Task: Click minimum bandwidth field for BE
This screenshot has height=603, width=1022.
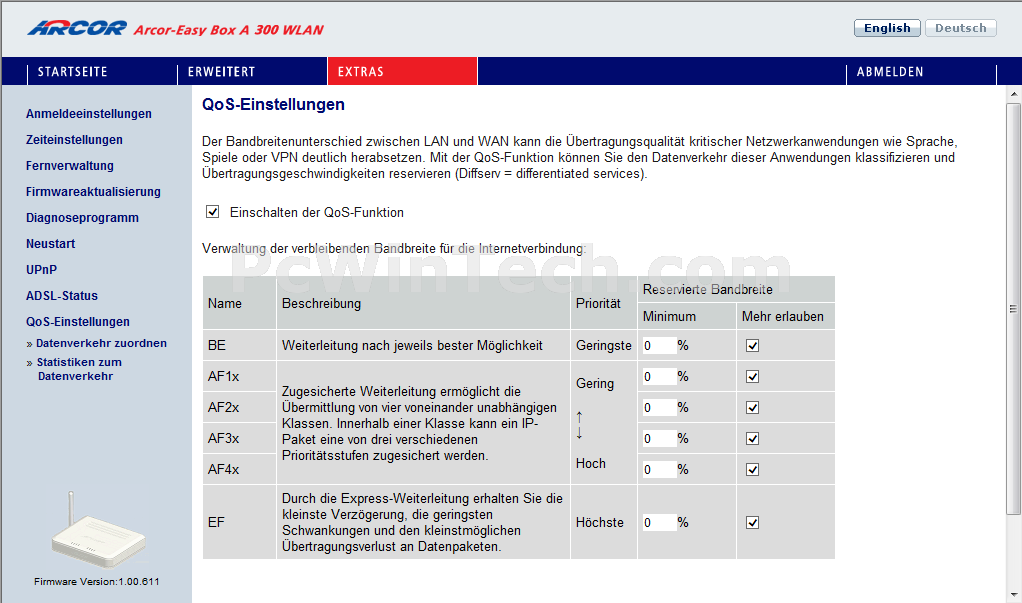Action: click(x=659, y=346)
